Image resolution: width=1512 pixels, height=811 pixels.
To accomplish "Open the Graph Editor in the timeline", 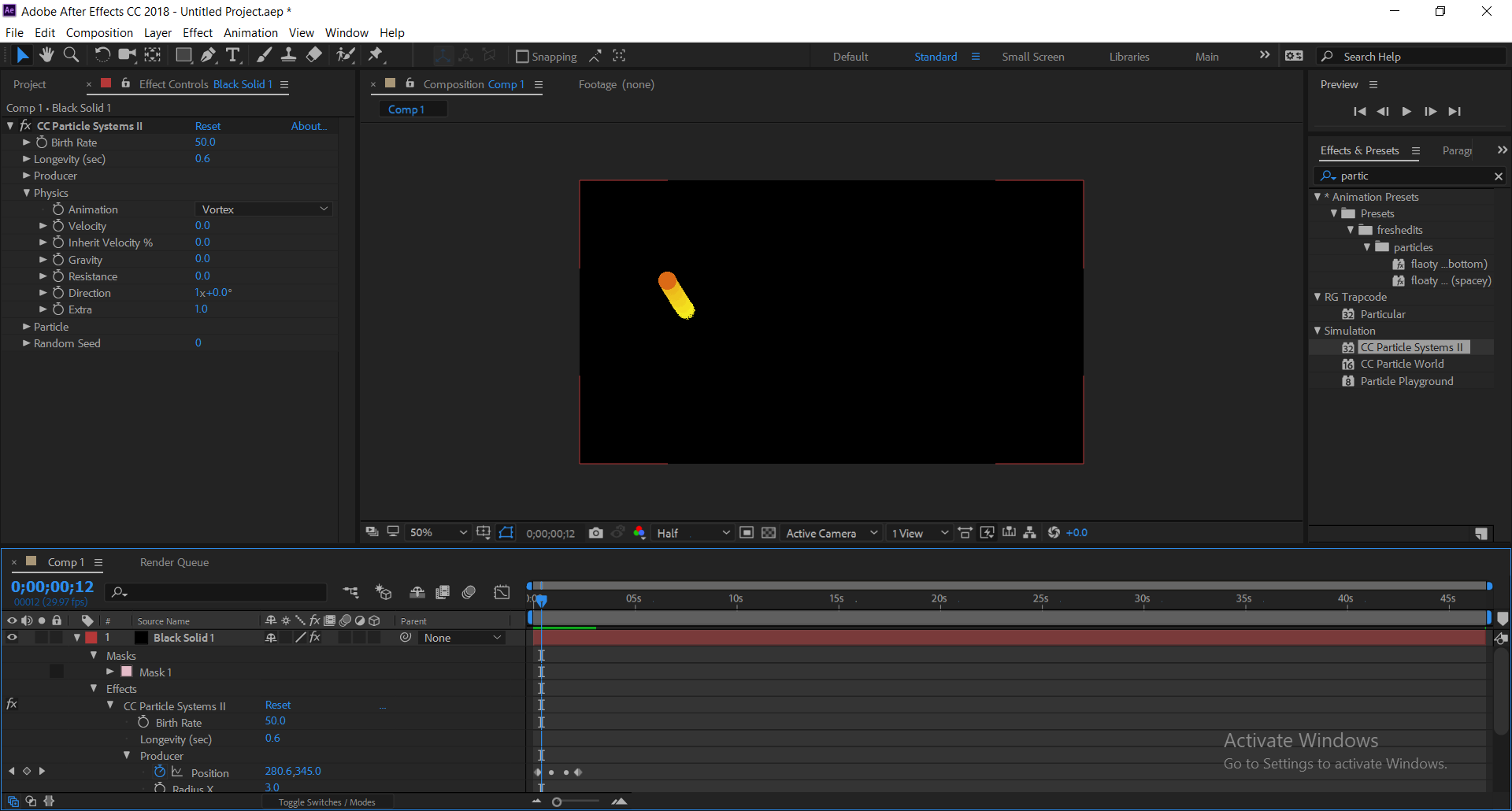I will [x=502, y=591].
